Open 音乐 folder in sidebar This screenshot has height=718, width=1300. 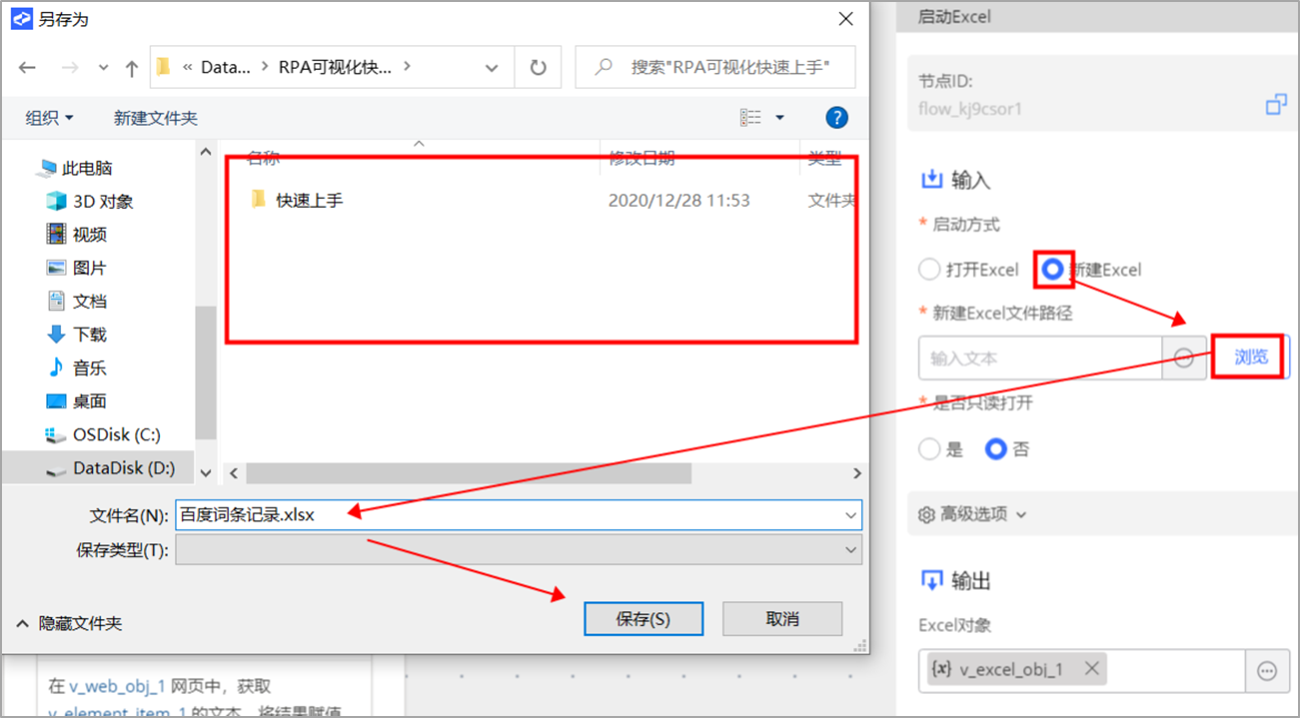tap(77, 368)
